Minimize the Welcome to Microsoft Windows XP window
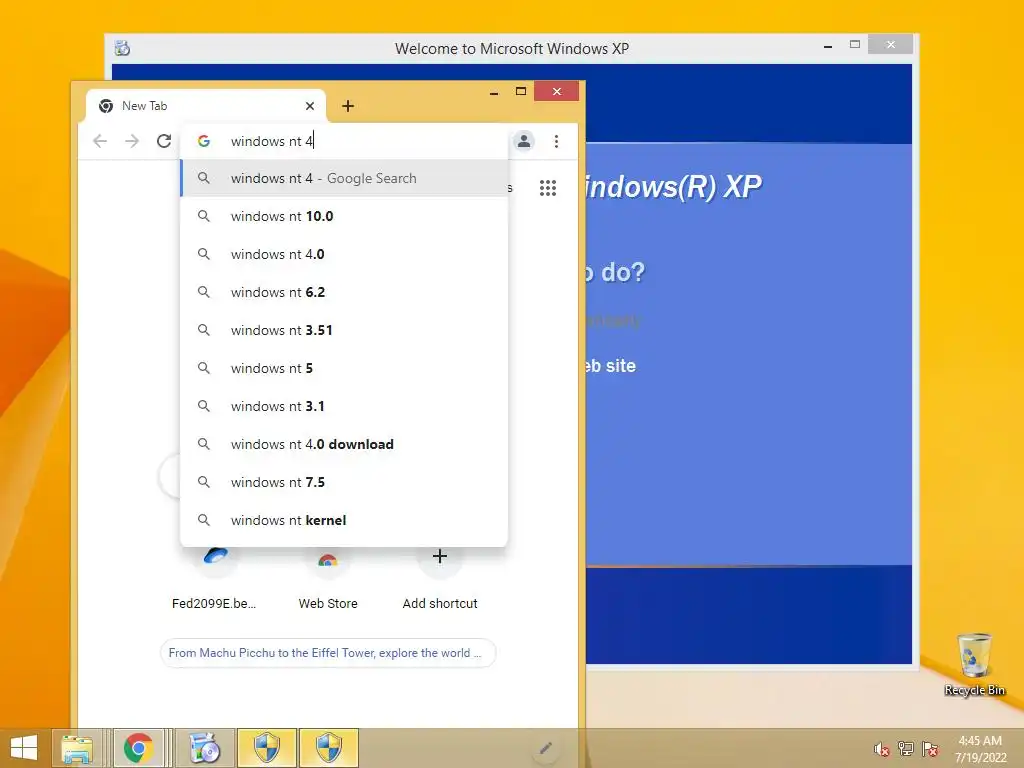Viewport: 1024px width, 768px height. coord(827,46)
